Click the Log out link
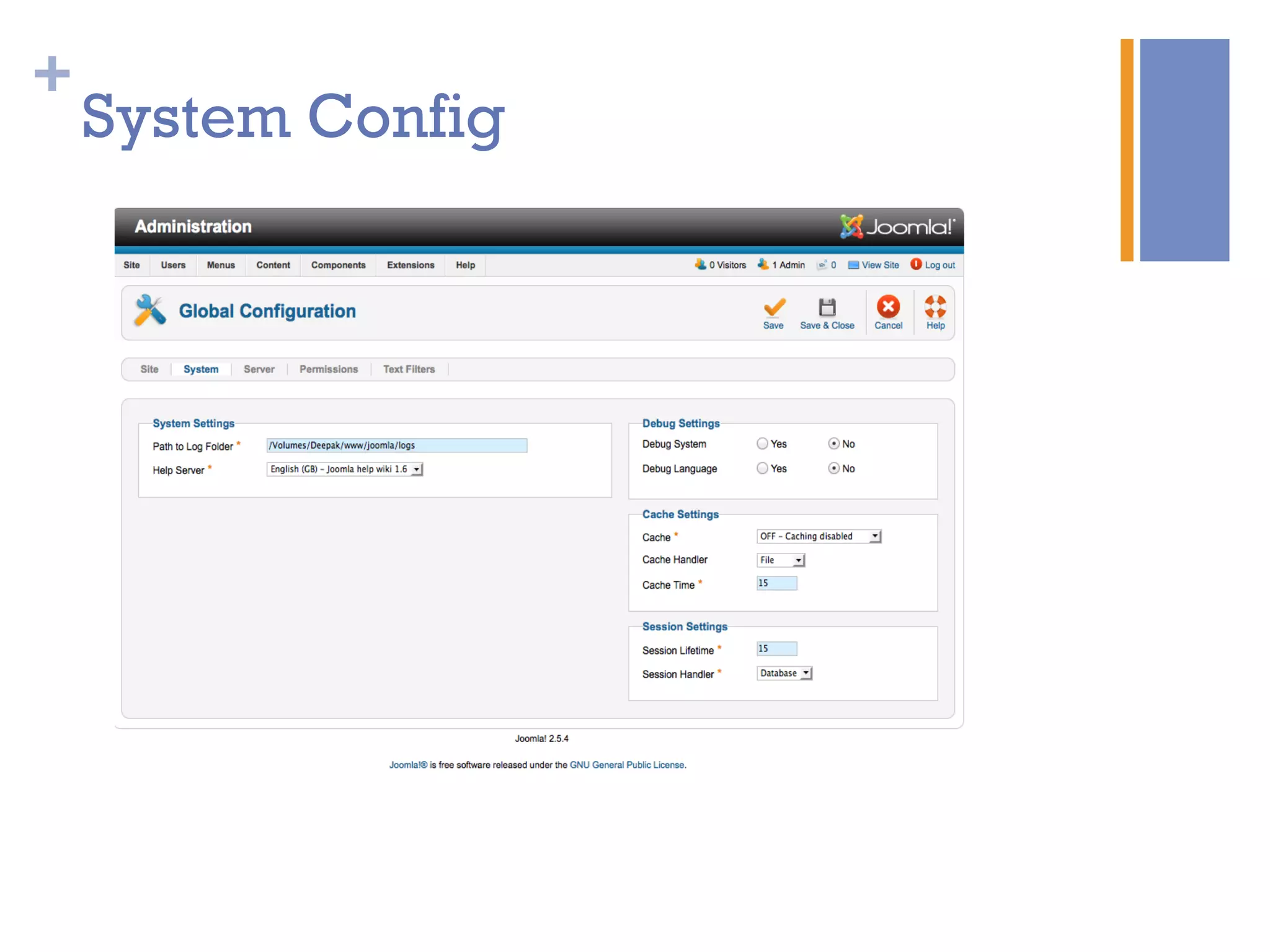1270x952 pixels. [x=939, y=265]
